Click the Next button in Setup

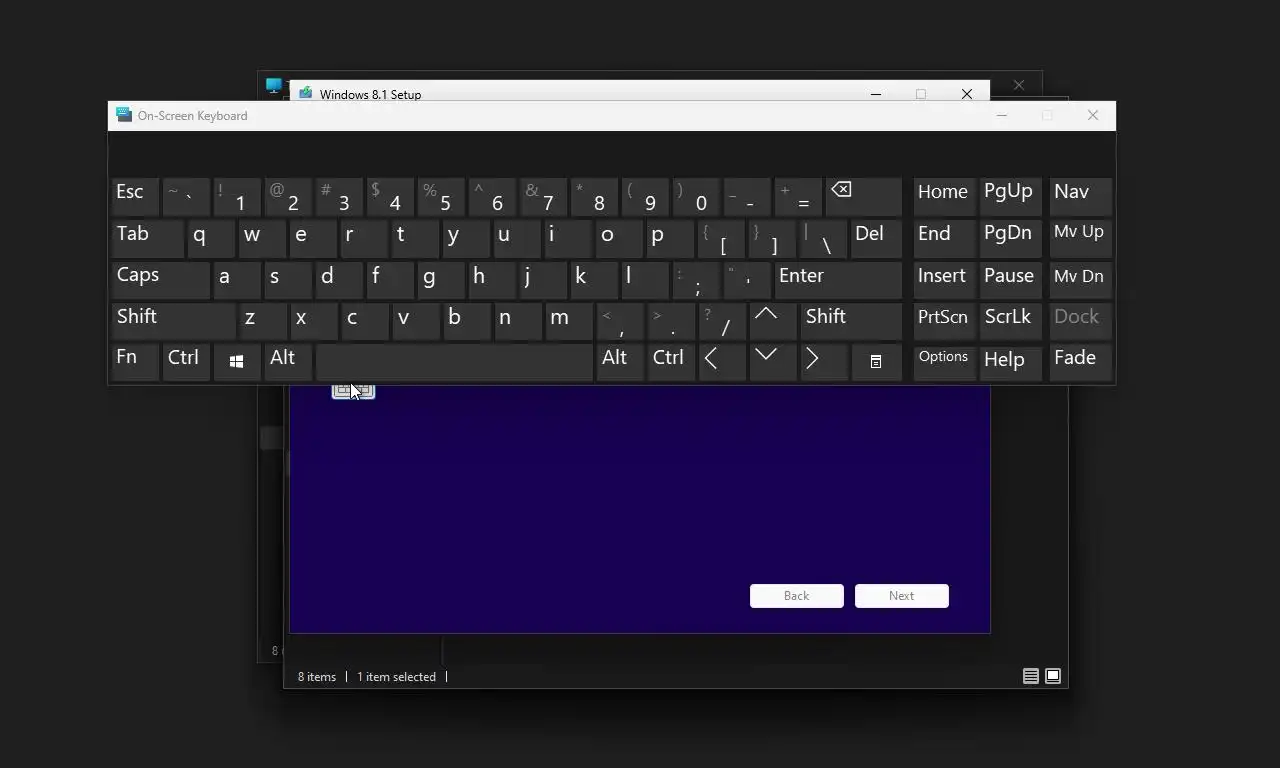(x=902, y=596)
